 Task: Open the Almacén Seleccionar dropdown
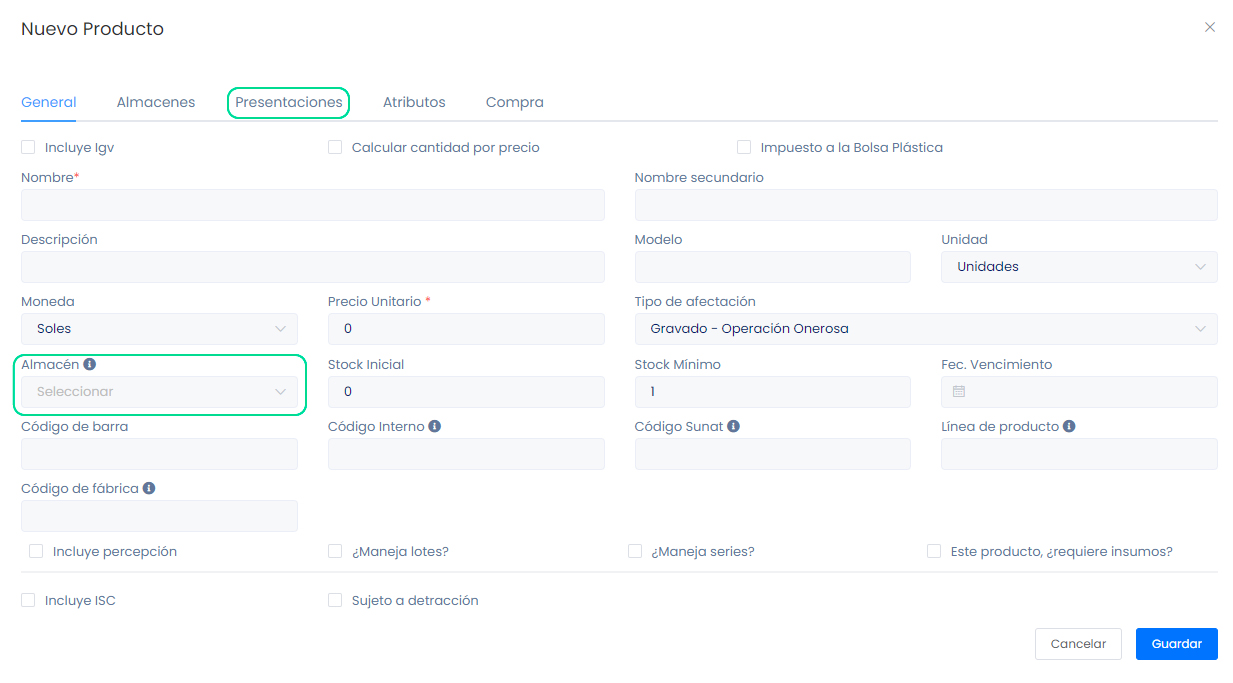pos(159,392)
